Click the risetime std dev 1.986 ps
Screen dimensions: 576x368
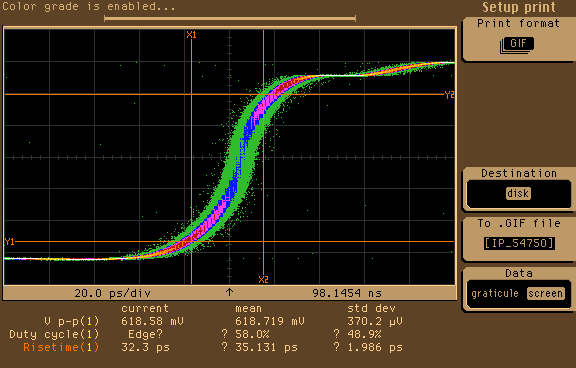(x=375, y=347)
